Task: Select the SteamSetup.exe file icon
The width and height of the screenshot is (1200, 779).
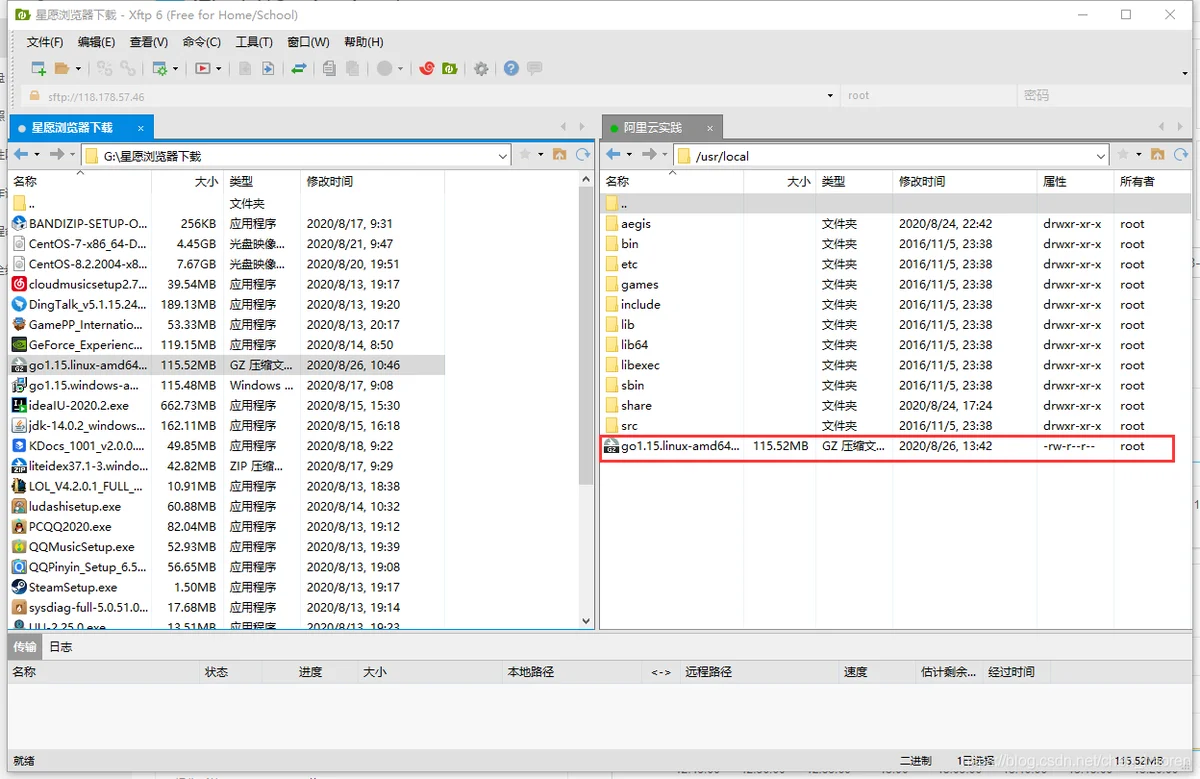Action: [x=19, y=587]
